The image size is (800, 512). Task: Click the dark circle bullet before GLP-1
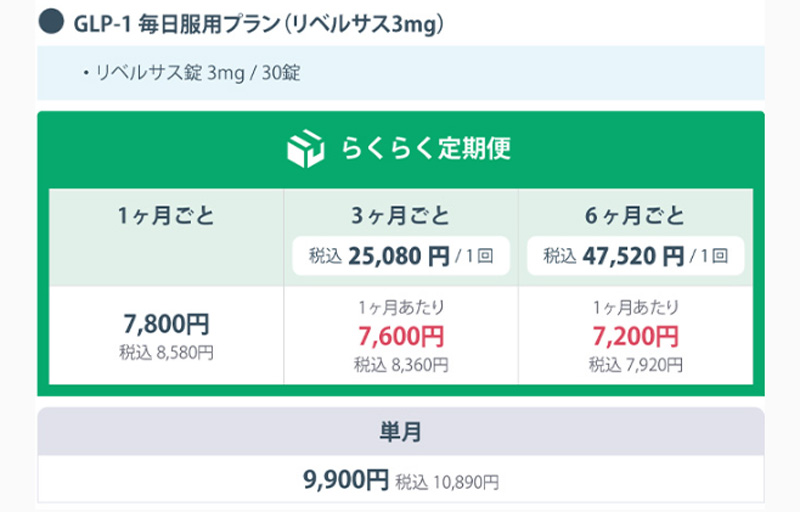[52, 24]
